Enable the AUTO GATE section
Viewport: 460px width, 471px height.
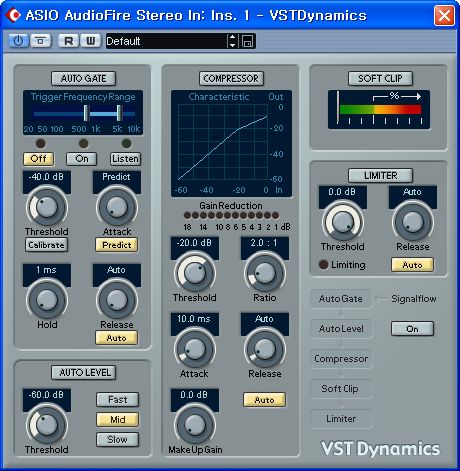point(83,79)
